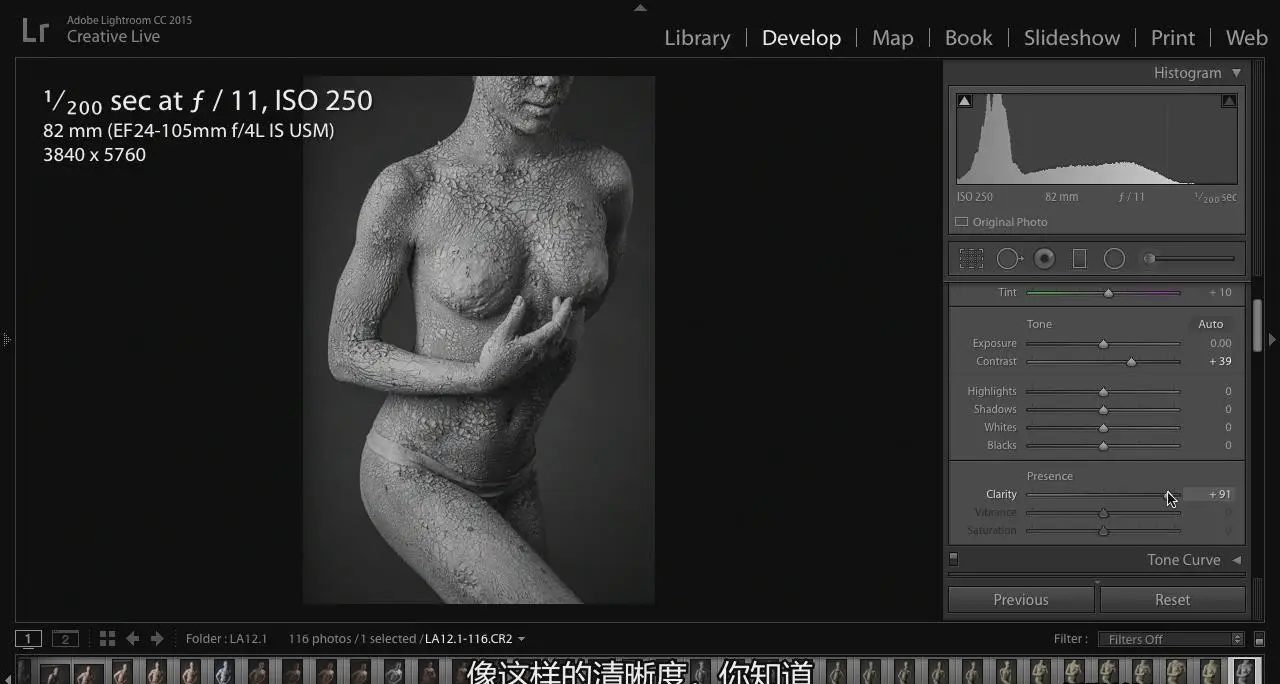Image resolution: width=1280 pixels, height=684 pixels.
Task: Open the Book module
Action: click(968, 38)
